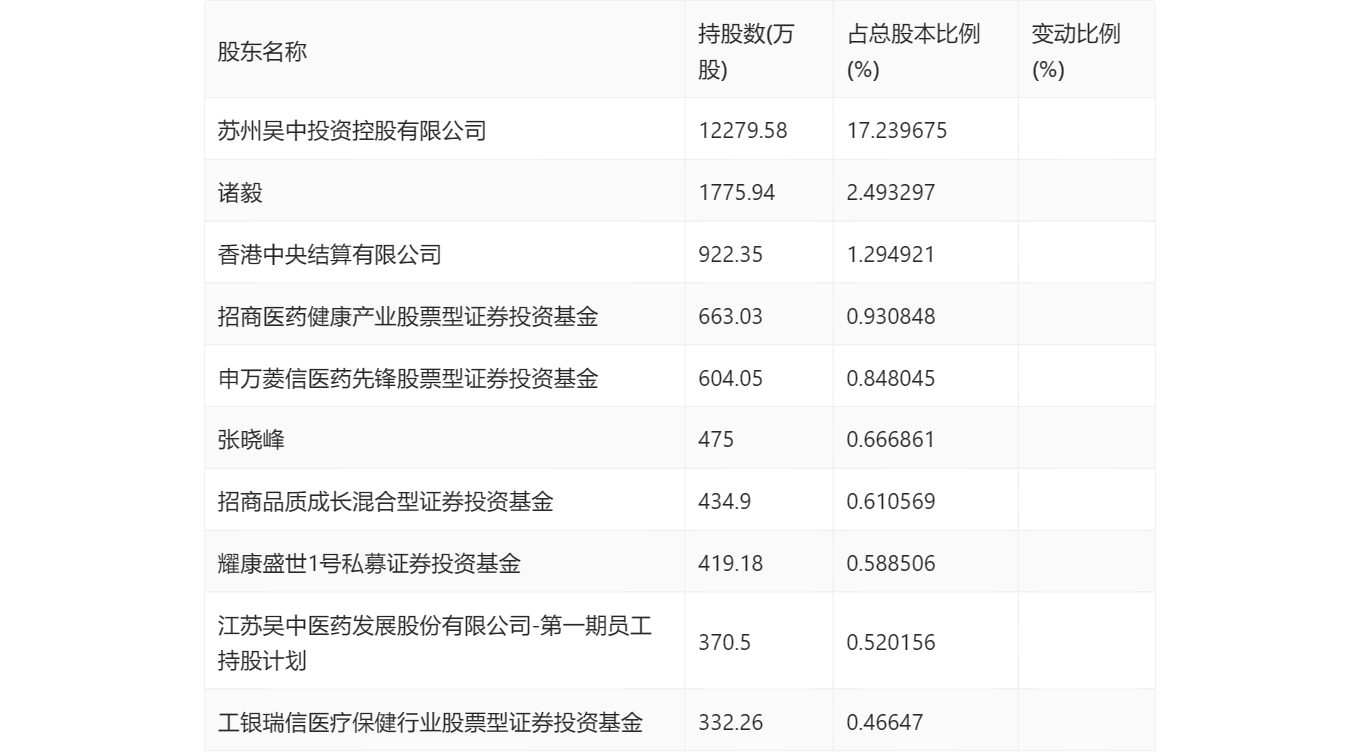1360x752 pixels.
Task: Click the percentage 0.520156
Action: (891, 642)
